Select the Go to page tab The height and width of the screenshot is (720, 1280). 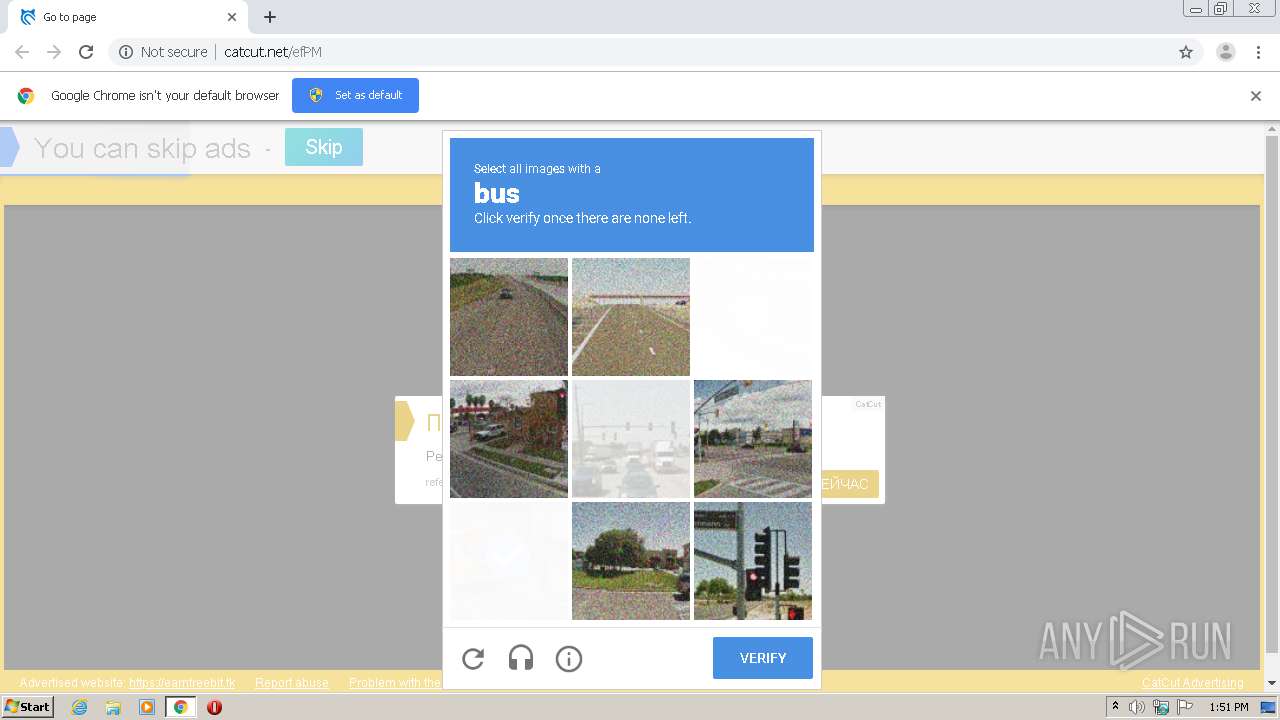(x=128, y=17)
